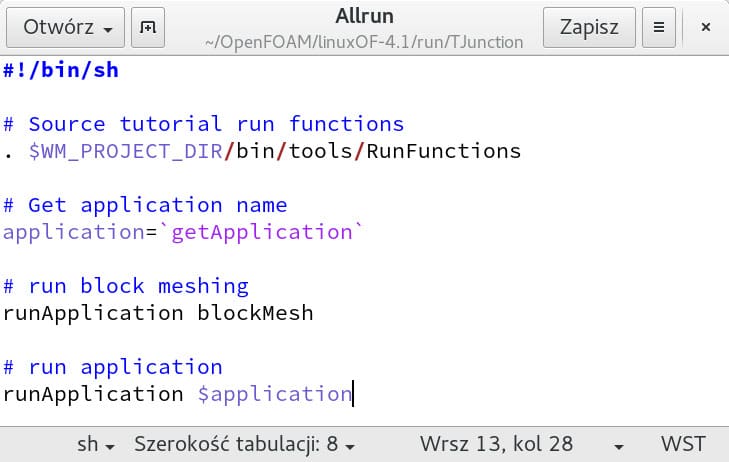This screenshot has width=729, height=462.
Task: Click the Source tutorial run functions comment
Action: point(204,124)
